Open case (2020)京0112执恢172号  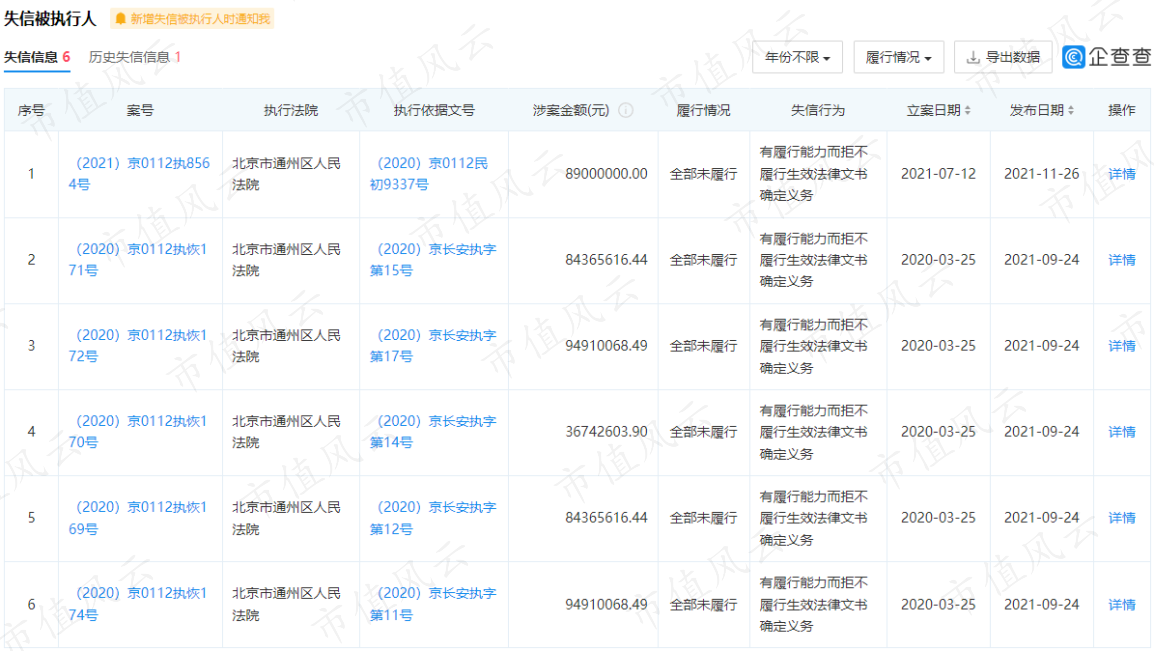pos(138,346)
